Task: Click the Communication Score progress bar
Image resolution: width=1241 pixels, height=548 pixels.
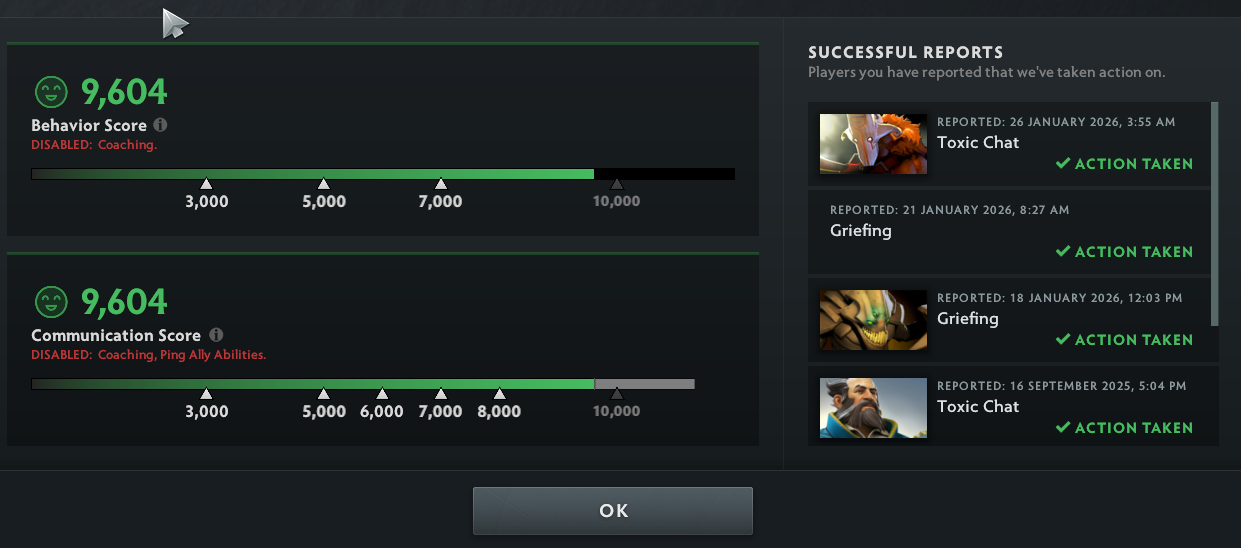Action: [363, 384]
